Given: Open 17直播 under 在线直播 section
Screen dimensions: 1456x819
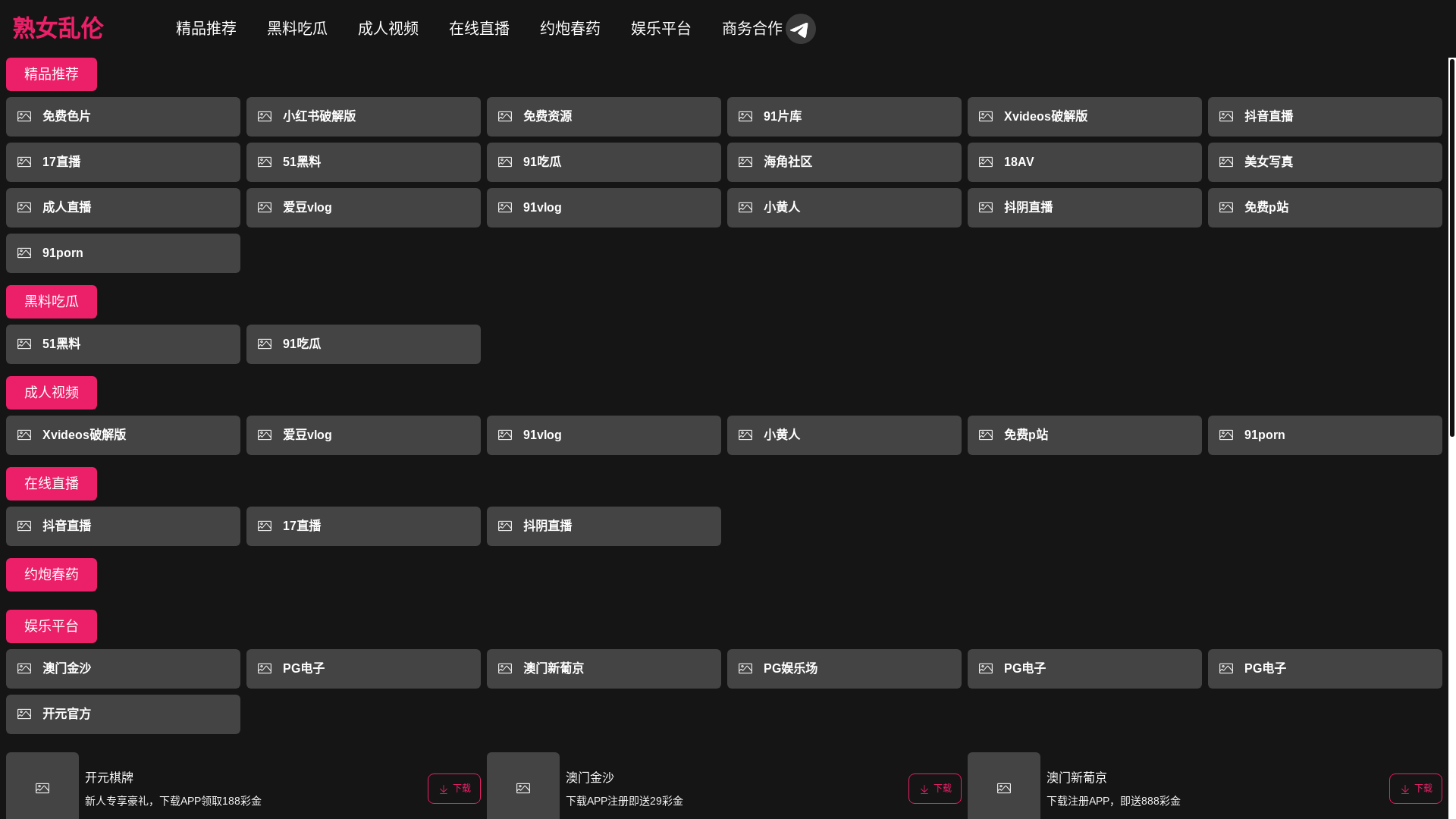Looking at the screenshot, I should pyautogui.click(x=363, y=526).
